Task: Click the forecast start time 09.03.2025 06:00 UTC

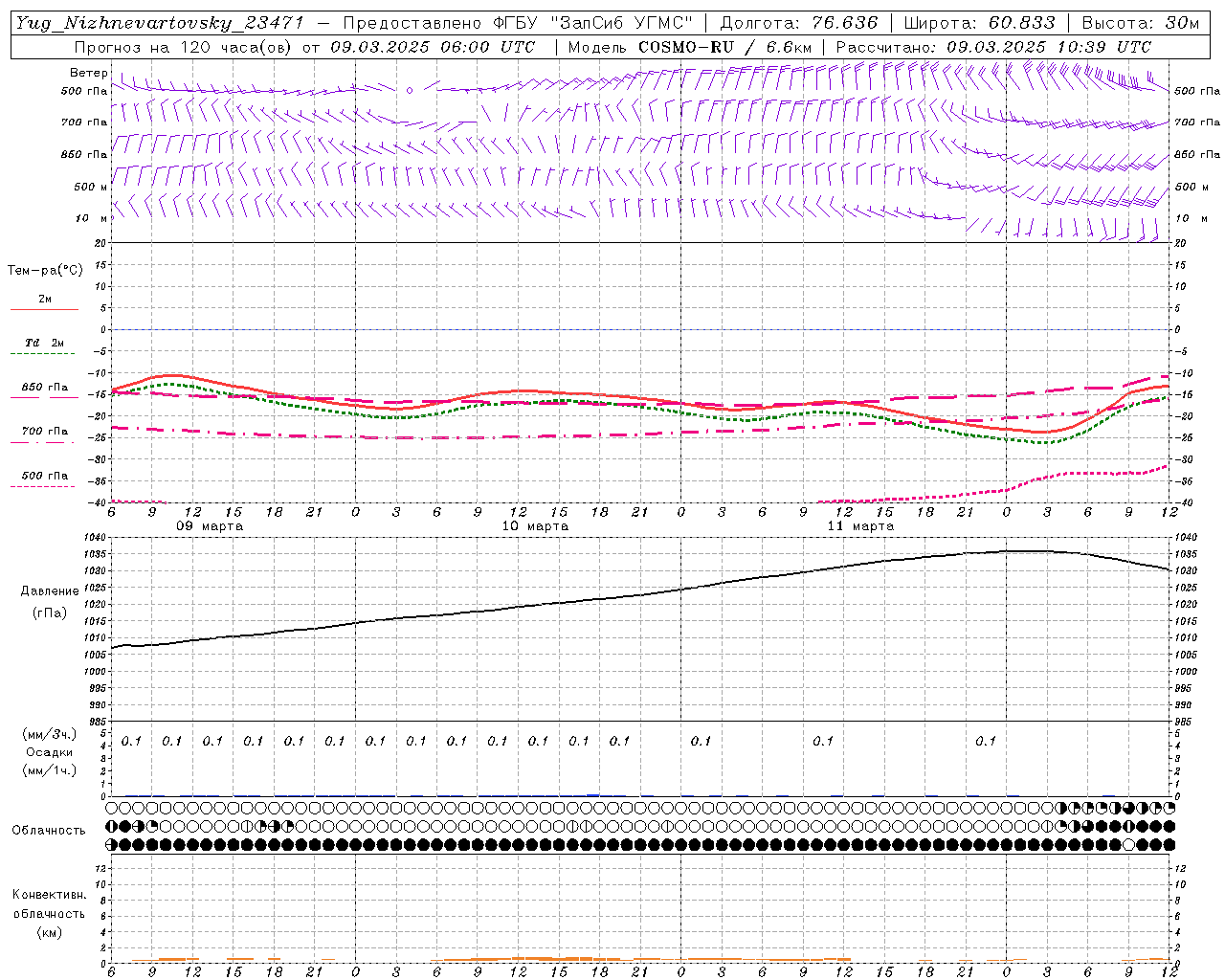Action: [432, 47]
